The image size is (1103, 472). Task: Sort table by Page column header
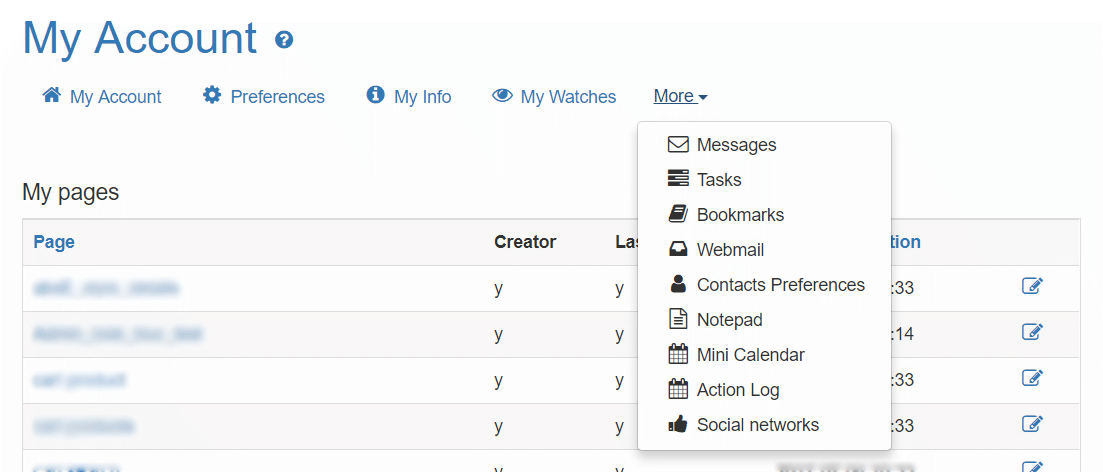tap(54, 242)
